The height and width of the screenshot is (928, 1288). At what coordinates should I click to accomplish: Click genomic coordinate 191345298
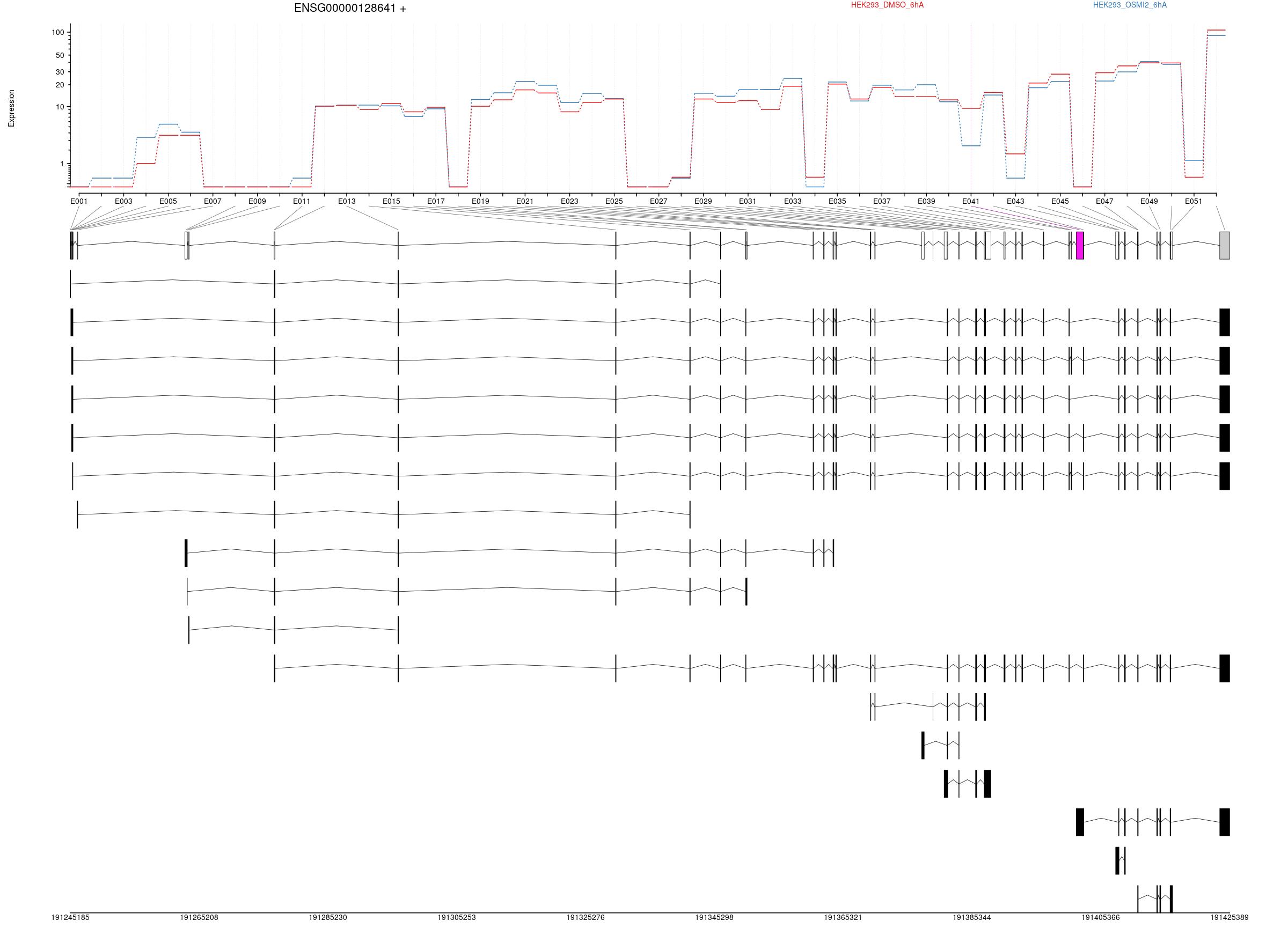[714, 918]
